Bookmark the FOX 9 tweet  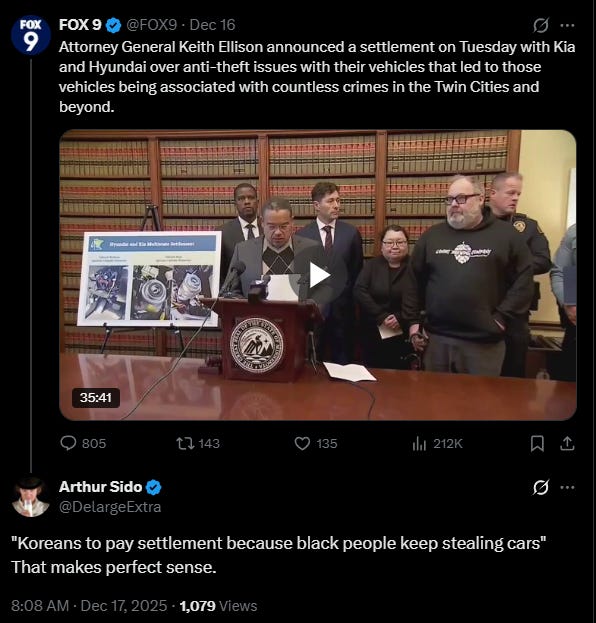537,443
